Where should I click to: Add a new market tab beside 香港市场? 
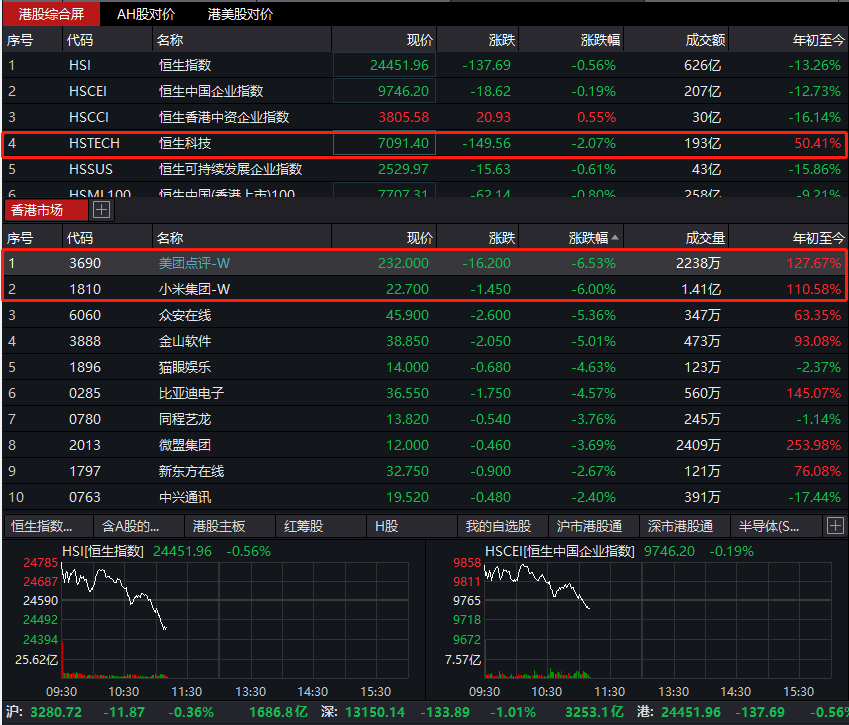coord(102,210)
